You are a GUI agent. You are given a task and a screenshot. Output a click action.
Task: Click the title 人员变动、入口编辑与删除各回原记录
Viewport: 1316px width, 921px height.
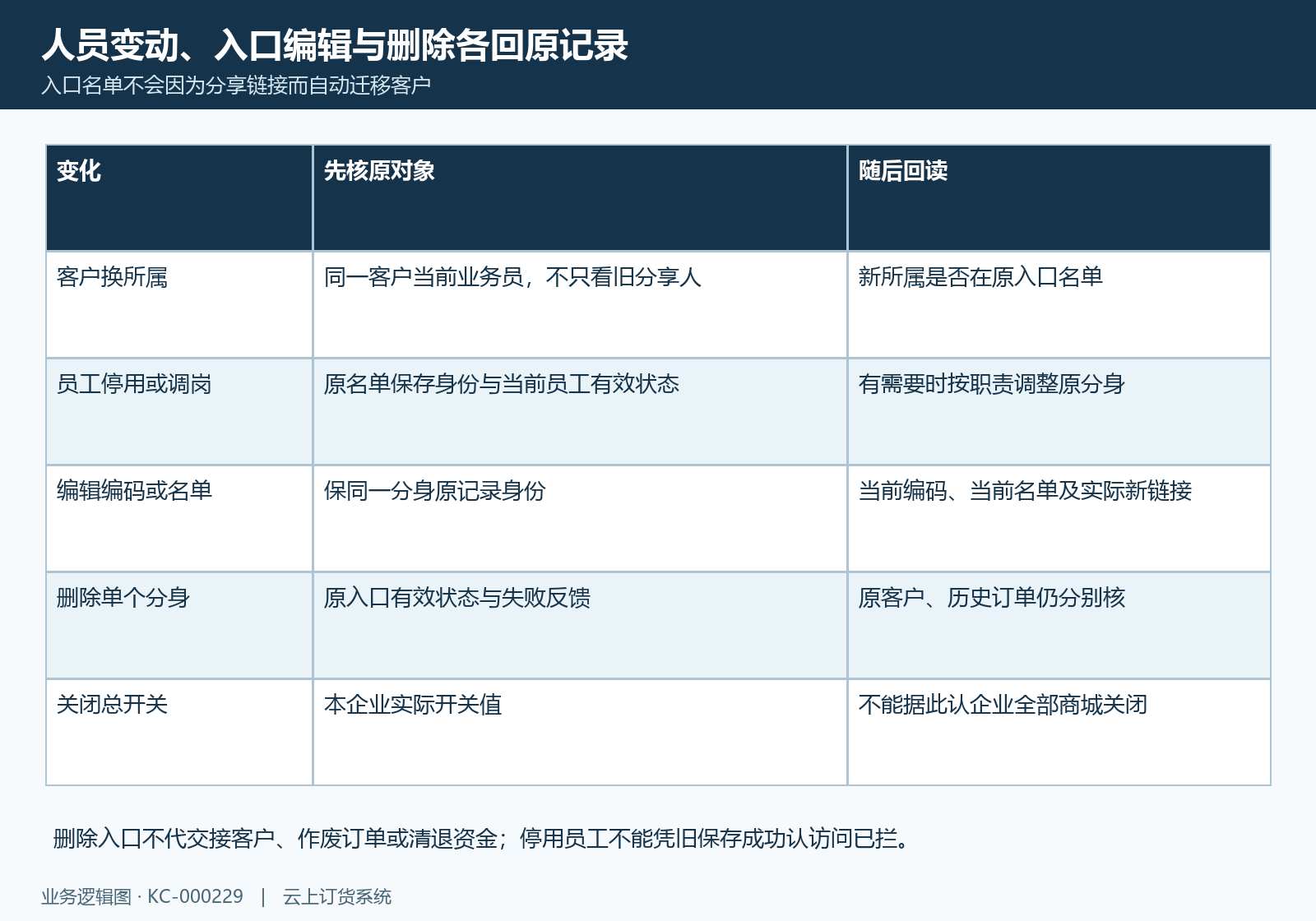(x=335, y=45)
